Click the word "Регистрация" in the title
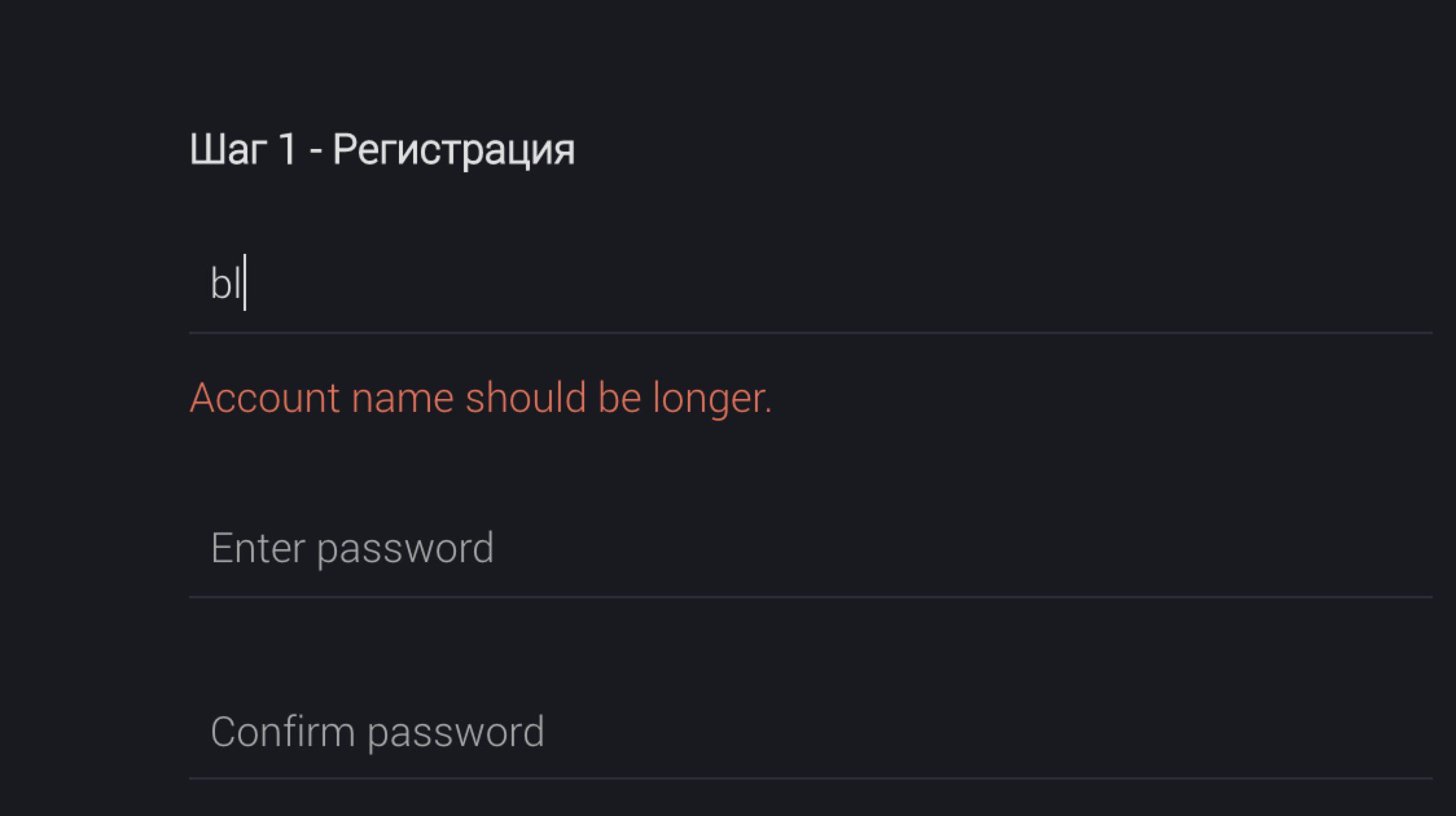Viewport: 1456px width, 816px height. point(453,152)
